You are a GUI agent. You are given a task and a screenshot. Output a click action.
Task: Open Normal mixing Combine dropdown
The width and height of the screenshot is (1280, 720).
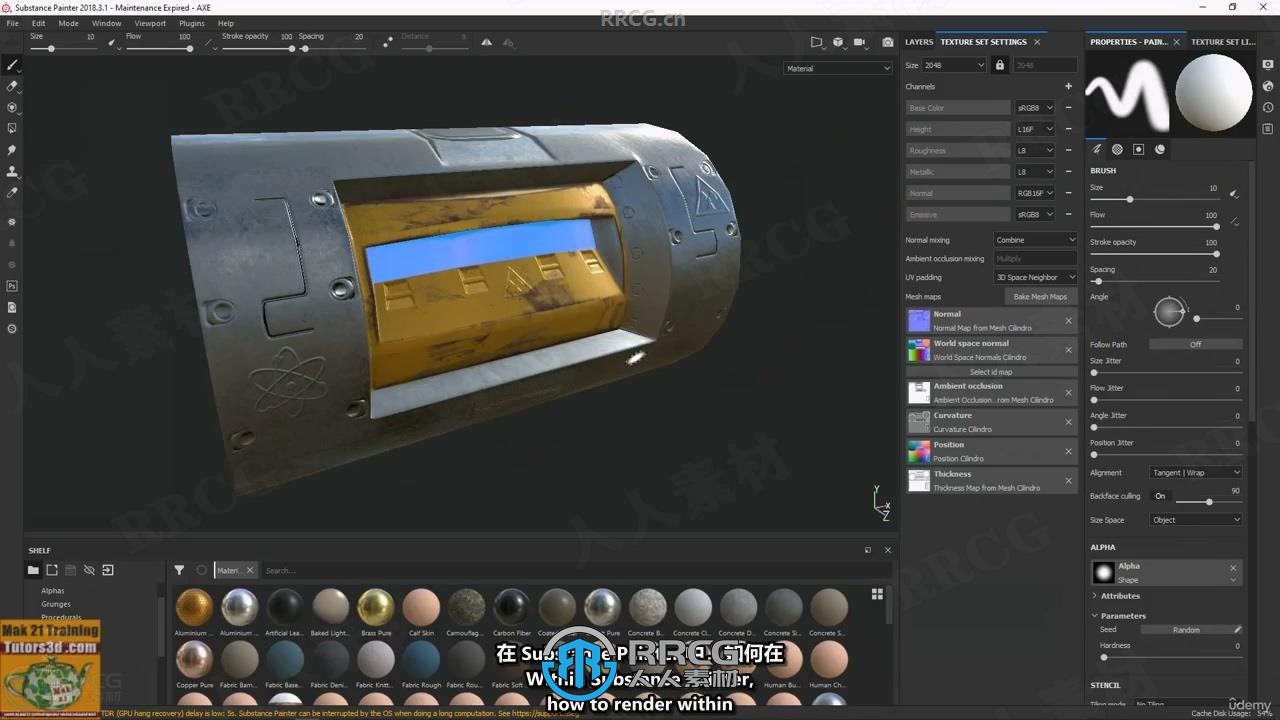coord(1035,240)
